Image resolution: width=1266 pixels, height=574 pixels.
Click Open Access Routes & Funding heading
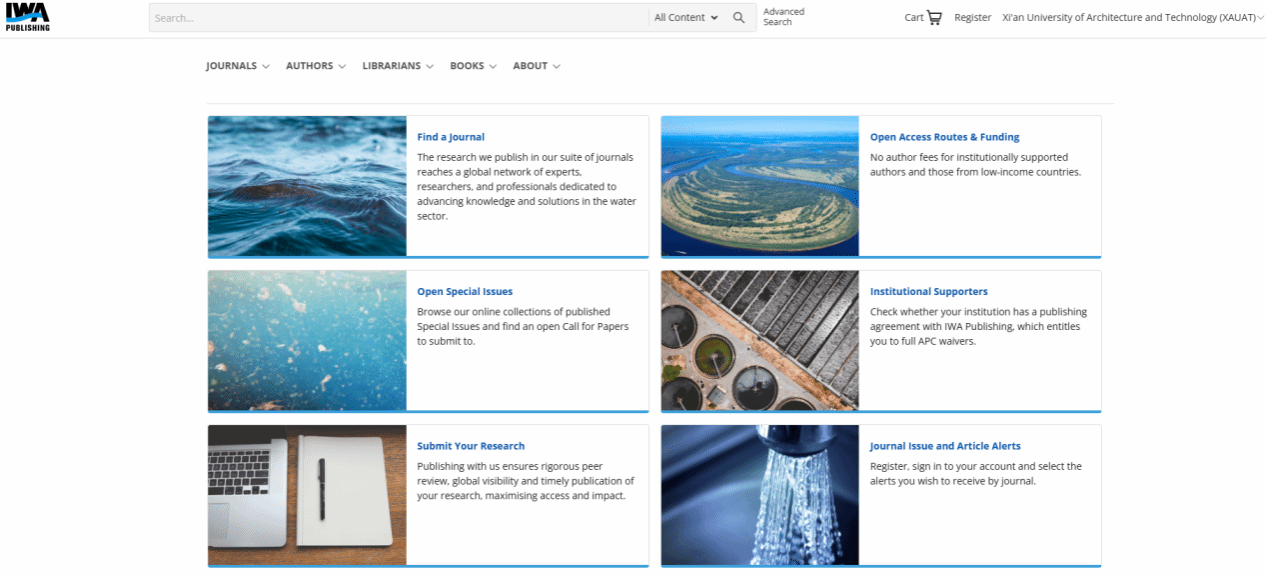944,137
